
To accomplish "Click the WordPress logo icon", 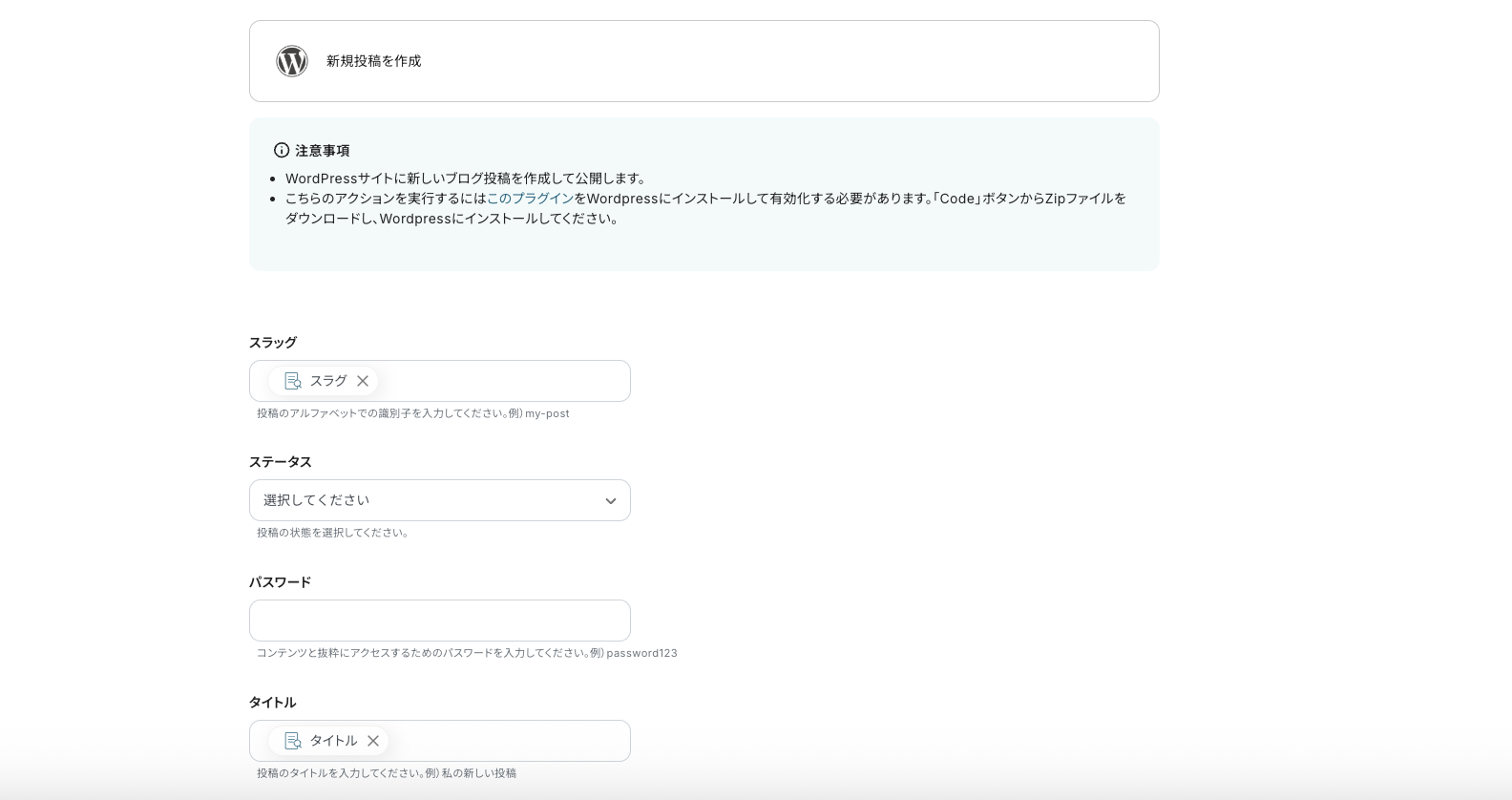I will [x=292, y=61].
